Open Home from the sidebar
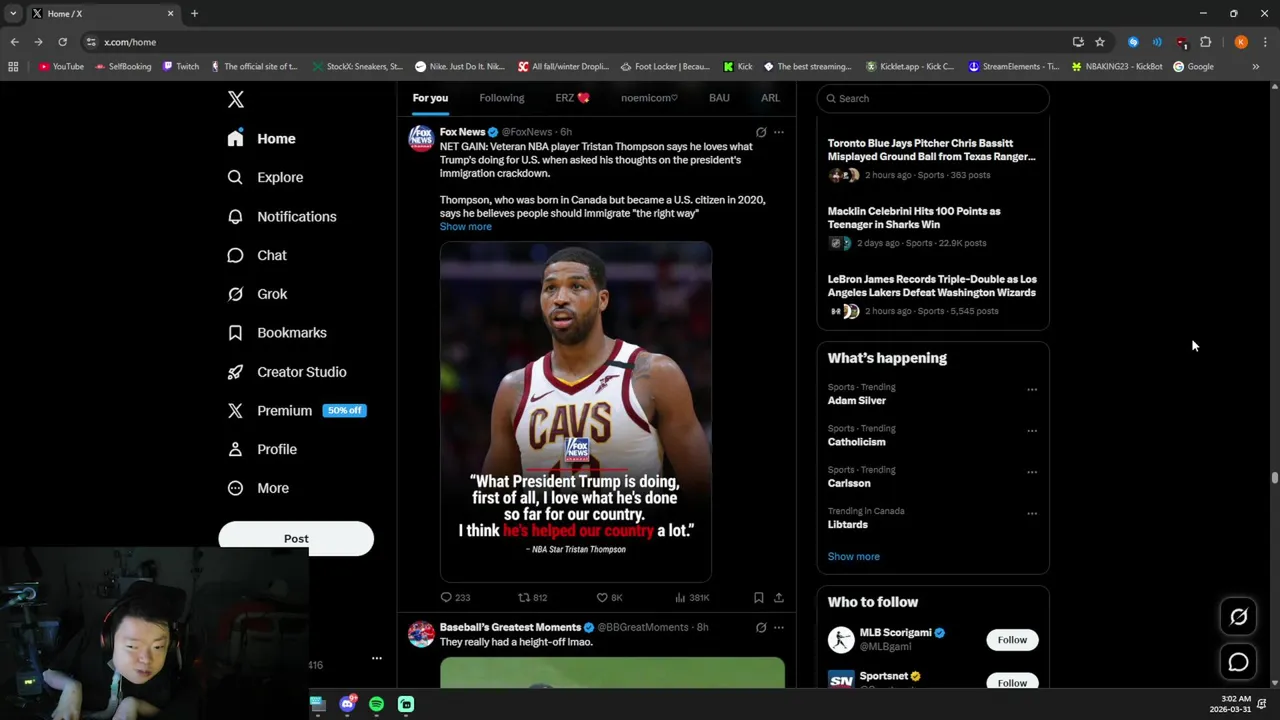Viewport: 1280px width, 720px height. [262, 139]
